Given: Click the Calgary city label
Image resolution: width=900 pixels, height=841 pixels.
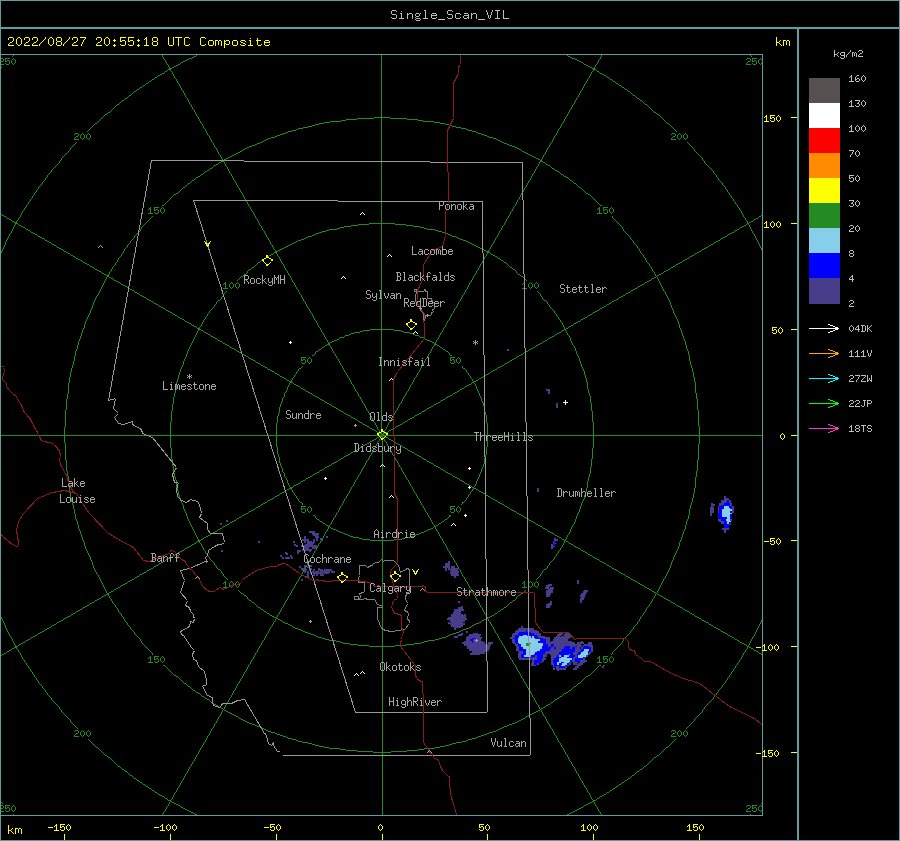Looking at the screenshot, I should (390, 588).
